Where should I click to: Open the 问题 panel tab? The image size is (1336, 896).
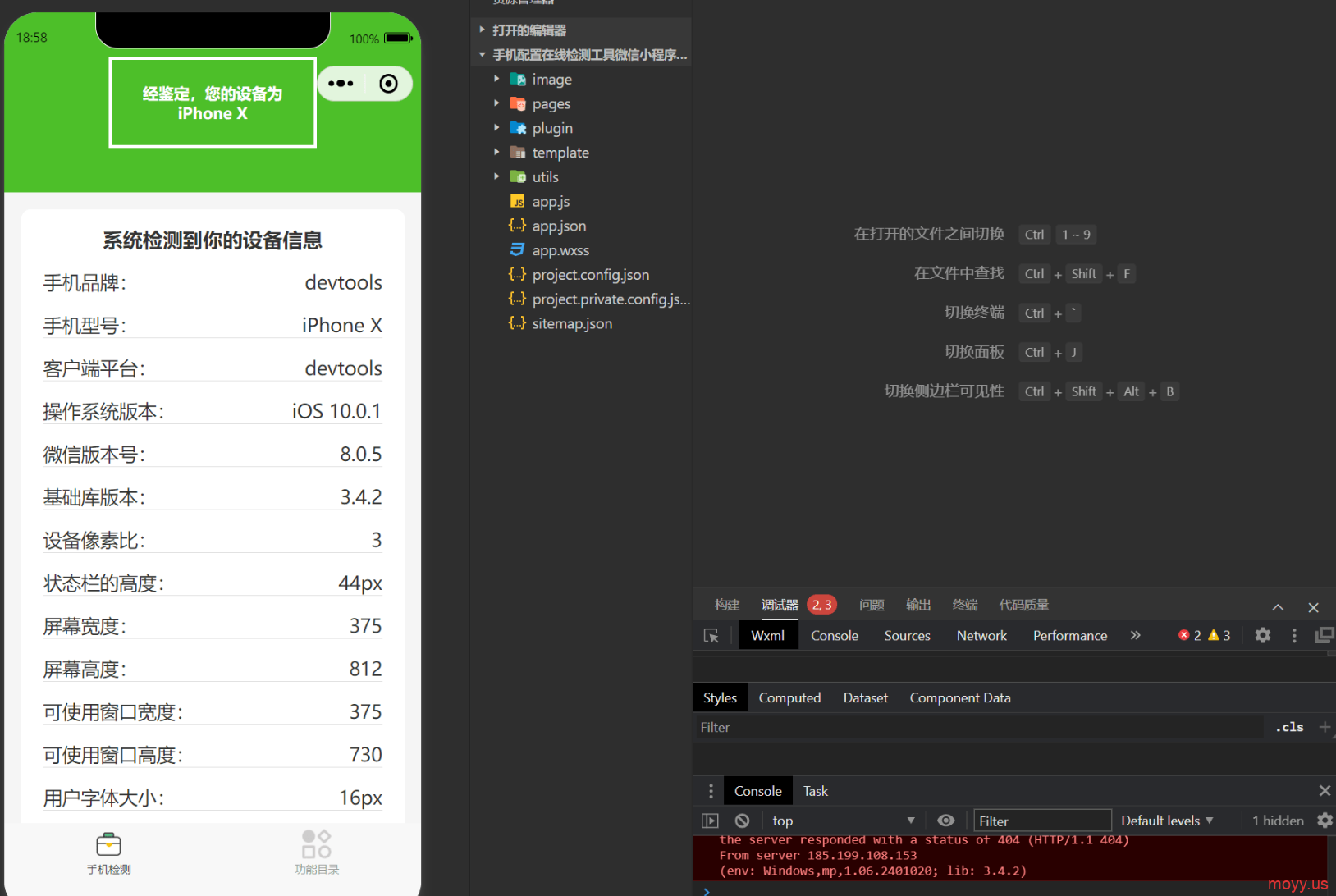(872, 605)
